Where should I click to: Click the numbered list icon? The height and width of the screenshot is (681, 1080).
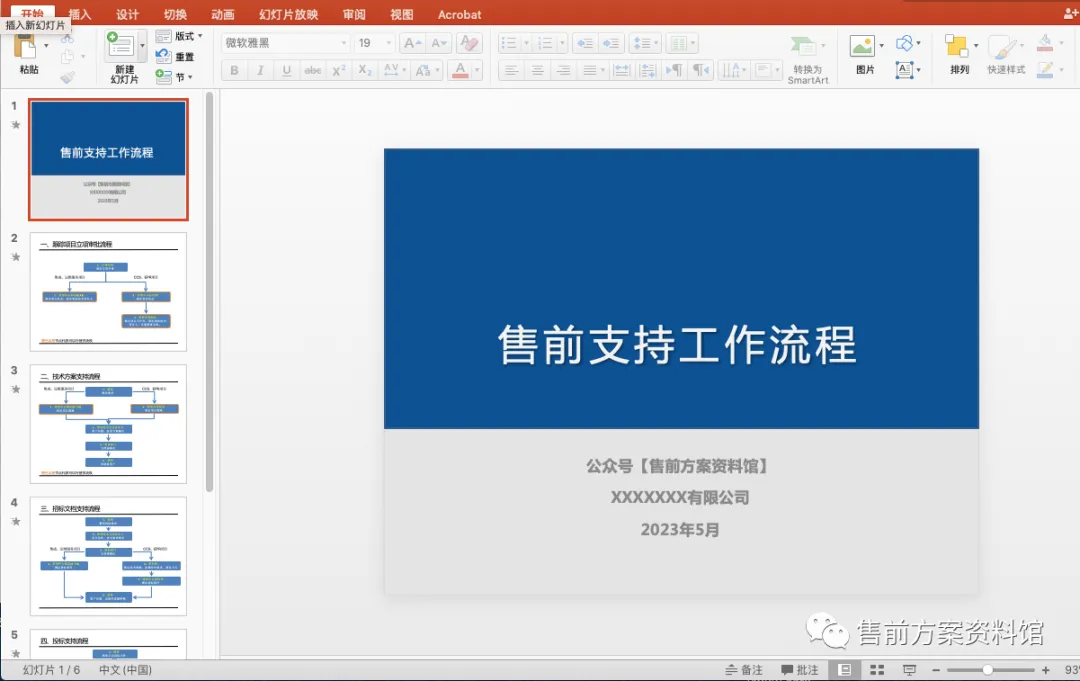(546, 43)
